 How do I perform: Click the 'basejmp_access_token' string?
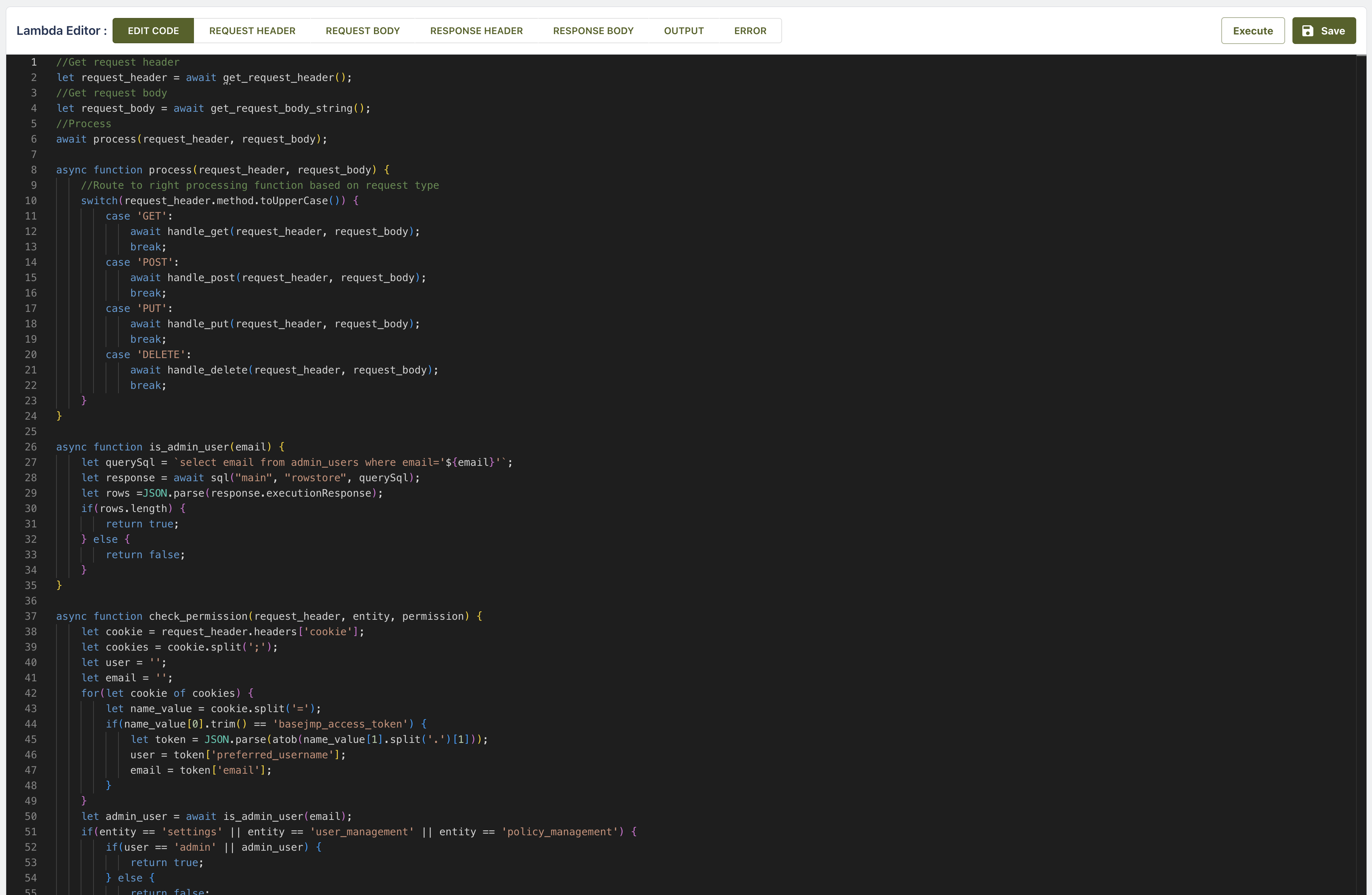coord(340,725)
